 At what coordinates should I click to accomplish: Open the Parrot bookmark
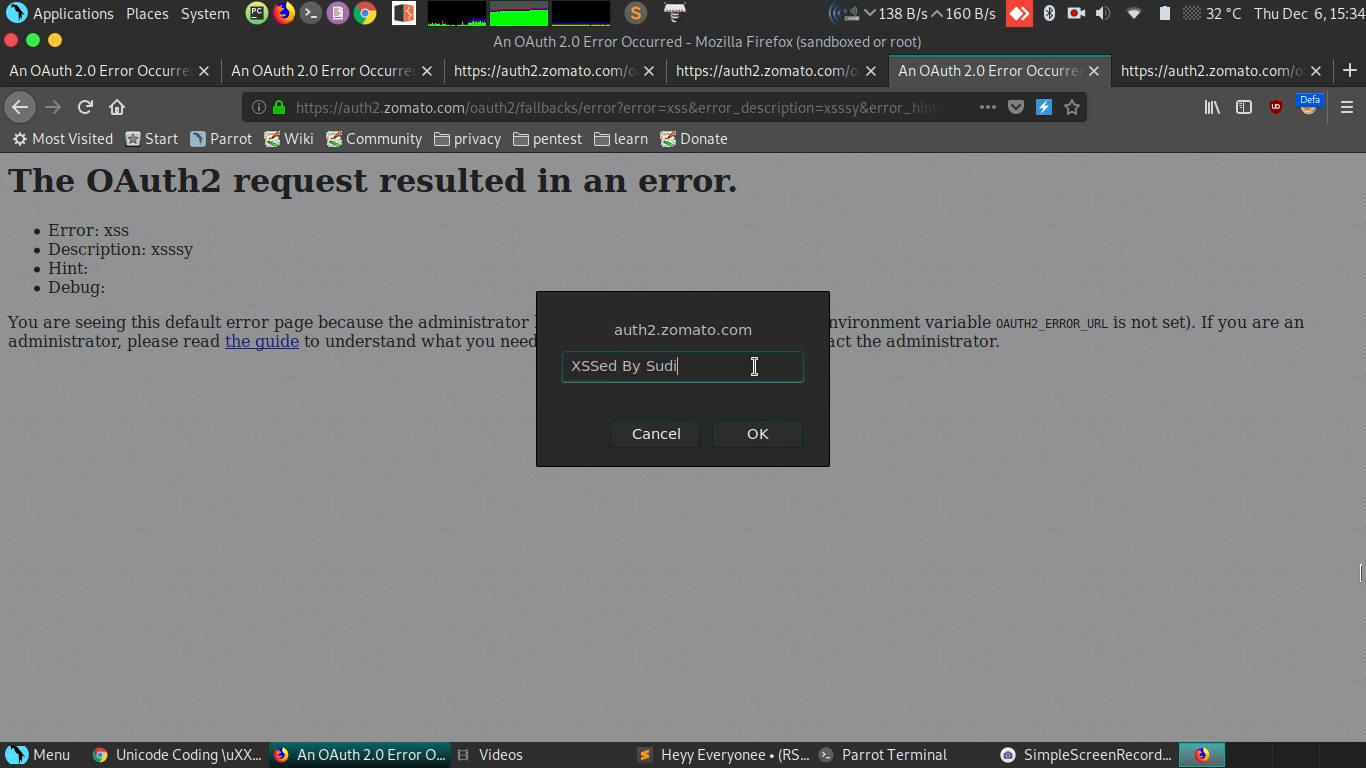tap(221, 139)
